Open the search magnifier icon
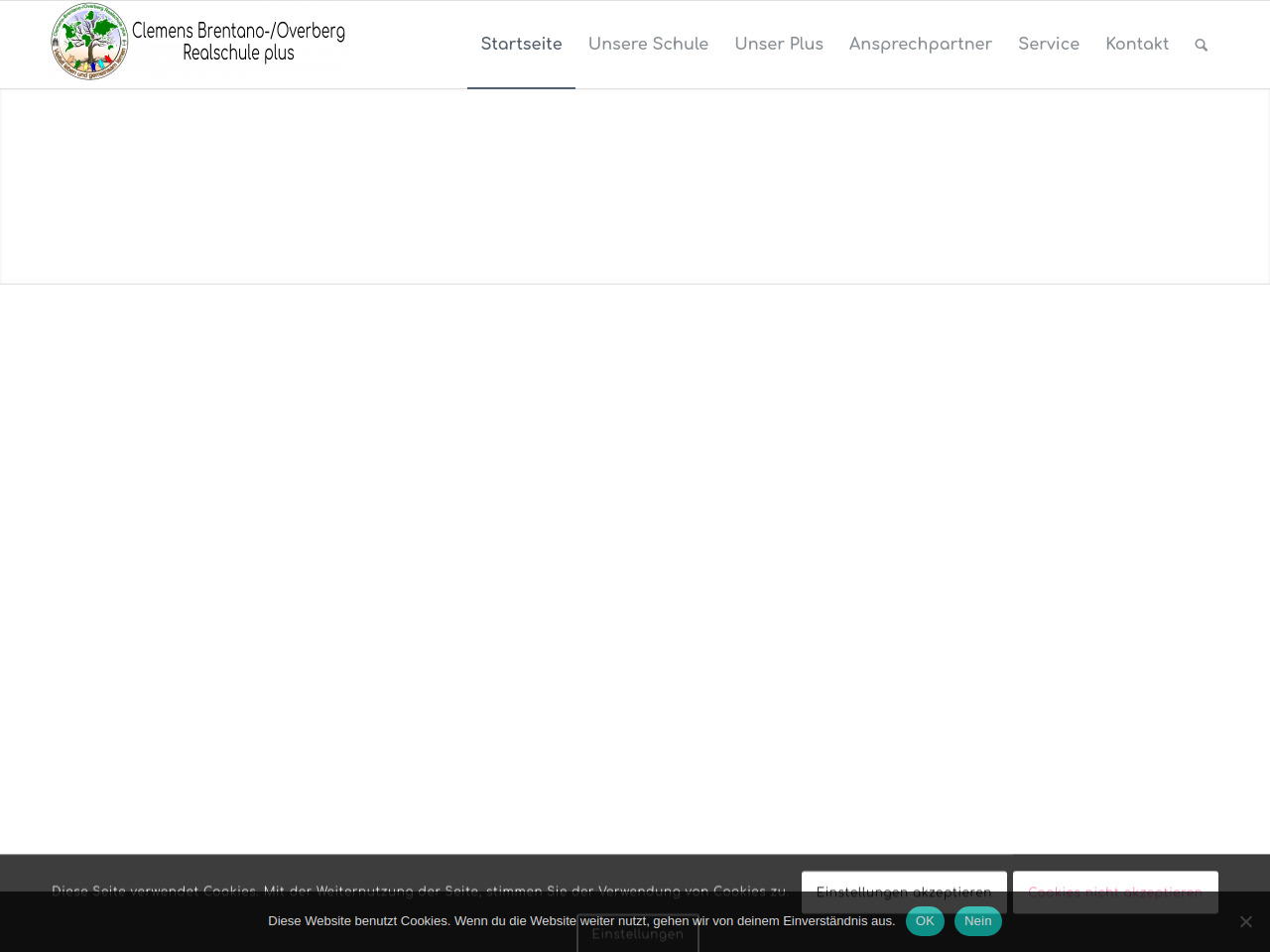Image resolution: width=1270 pixels, height=952 pixels. tap(1201, 45)
